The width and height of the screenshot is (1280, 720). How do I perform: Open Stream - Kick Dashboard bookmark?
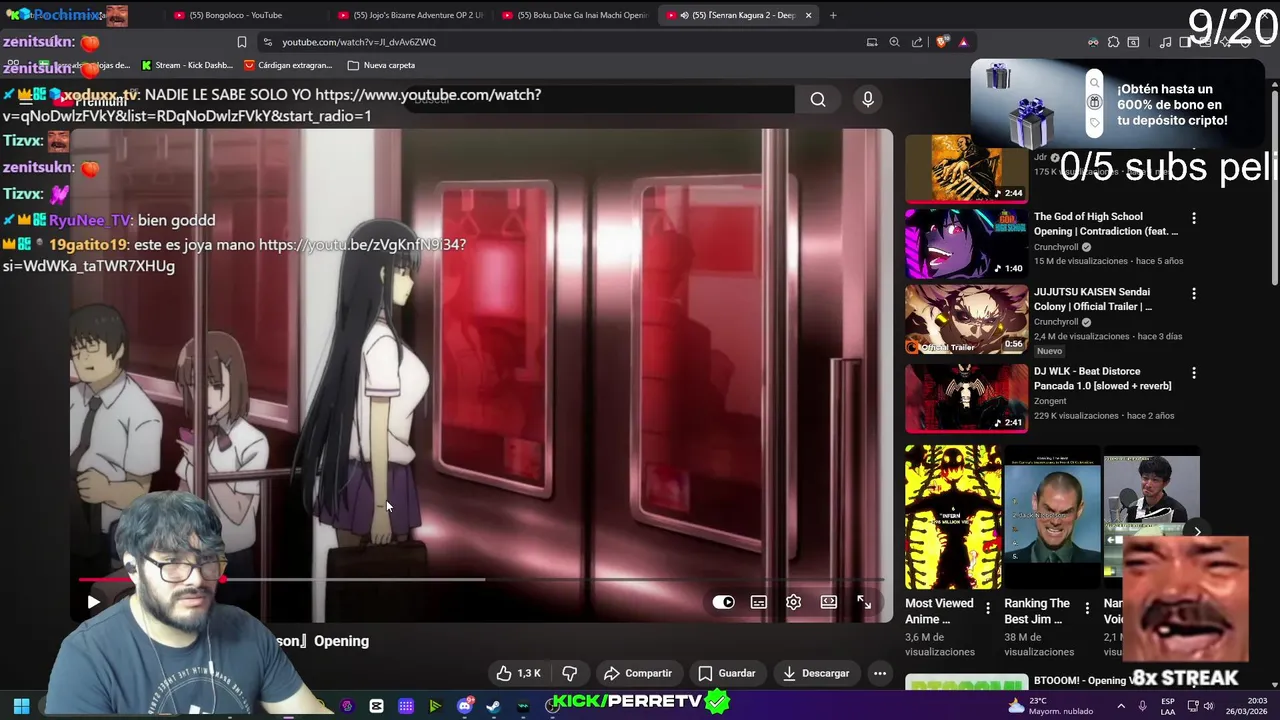(x=187, y=65)
